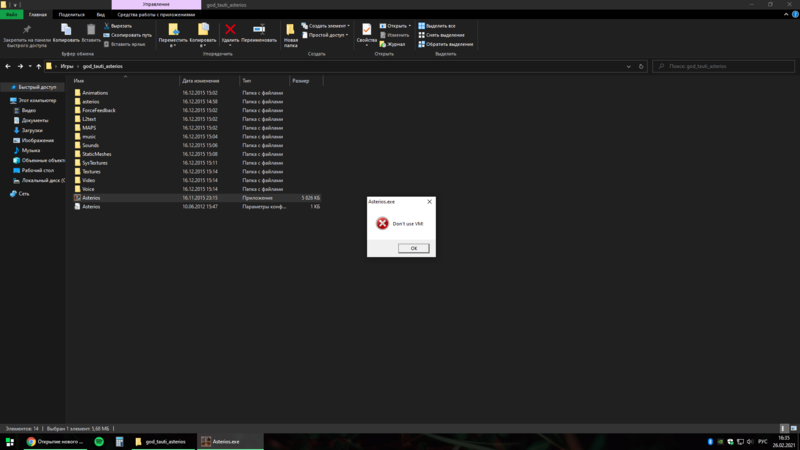Open Spotify from the taskbar
This screenshot has width=800, height=450.
pos(99,441)
